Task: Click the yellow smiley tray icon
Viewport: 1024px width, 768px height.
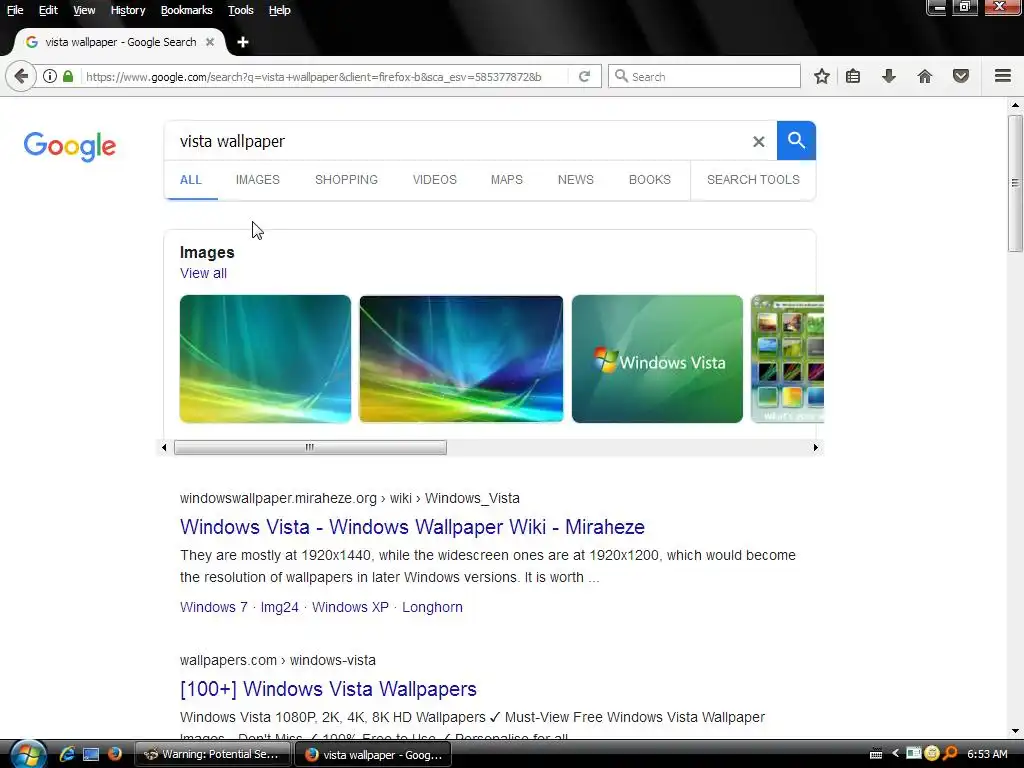Action: coord(932,754)
